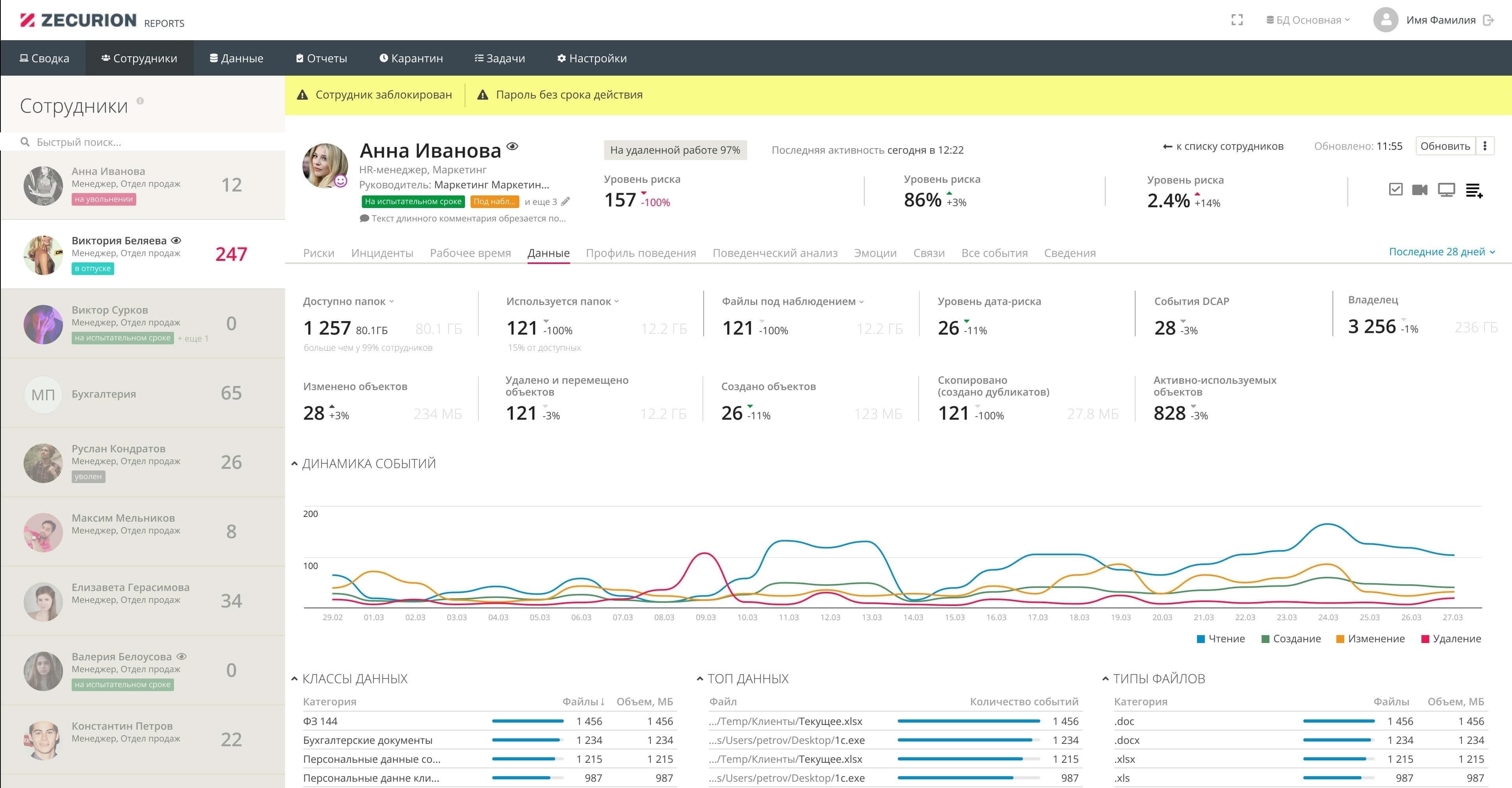
Task: Switch to the Риски tab
Action: [x=319, y=253]
